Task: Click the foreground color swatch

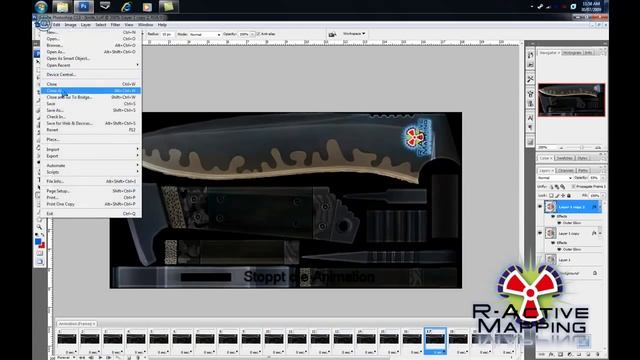Action: click(38, 242)
